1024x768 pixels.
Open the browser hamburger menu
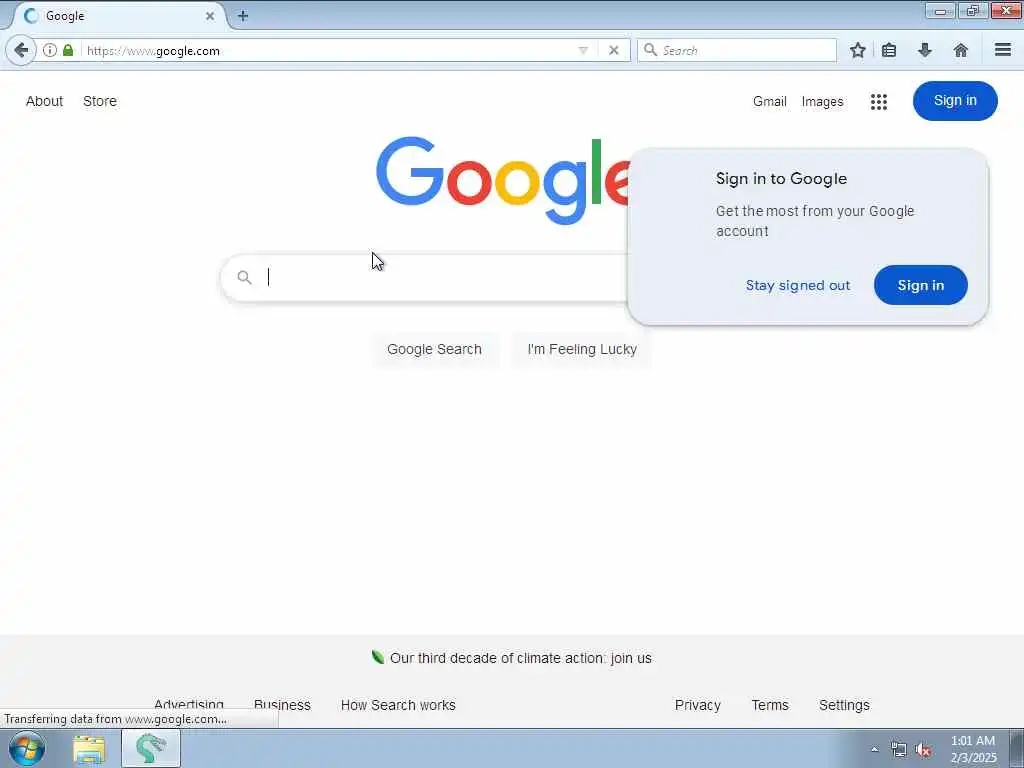click(x=1003, y=50)
